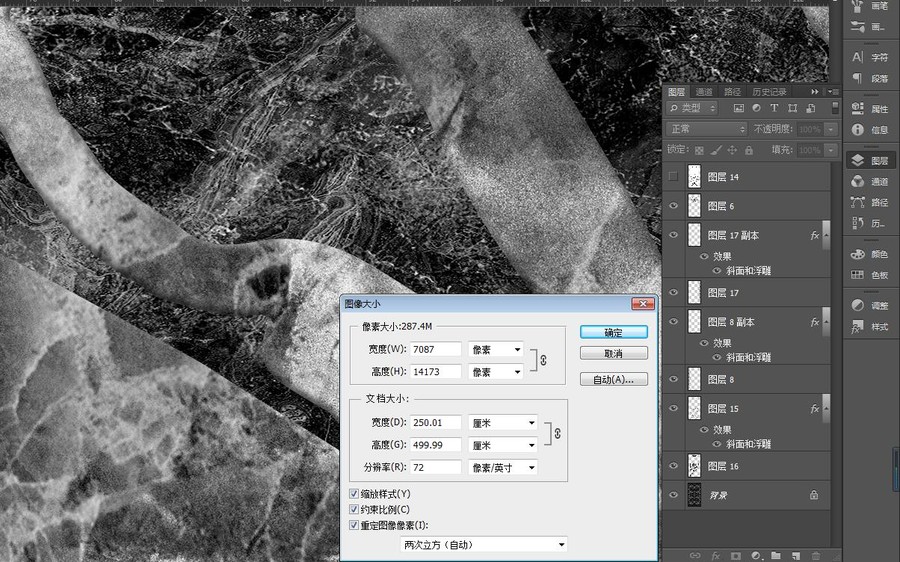Image resolution: width=900 pixels, height=562 pixels.
Task: Open document width unit dropdown 厘米
Action: 503,423
